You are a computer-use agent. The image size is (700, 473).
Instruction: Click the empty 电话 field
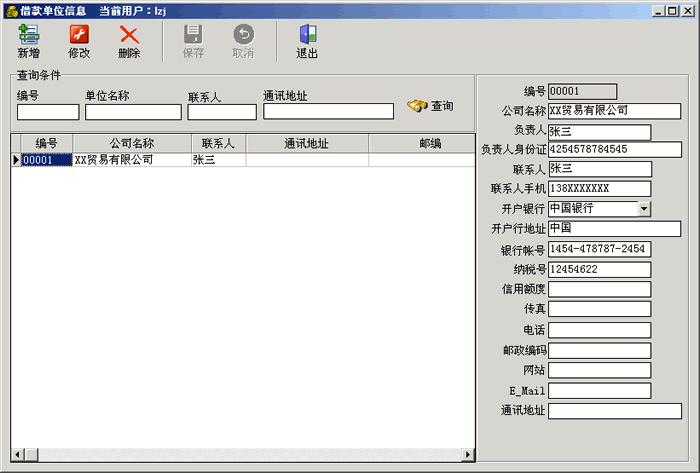pyautogui.click(x=600, y=330)
